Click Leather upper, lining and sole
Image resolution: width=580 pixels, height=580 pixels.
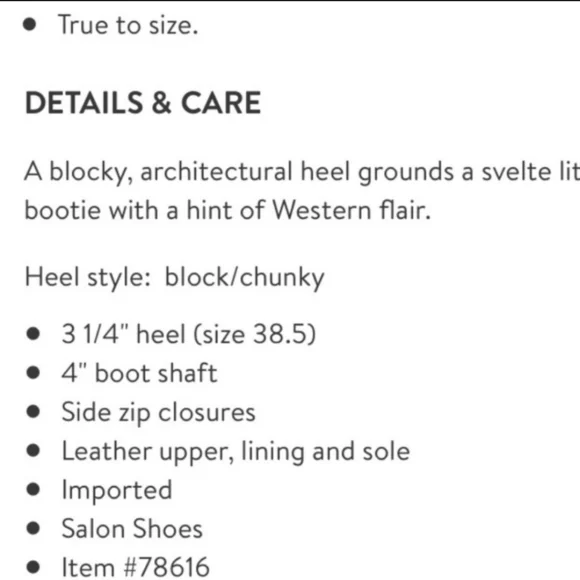tap(236, 451)
